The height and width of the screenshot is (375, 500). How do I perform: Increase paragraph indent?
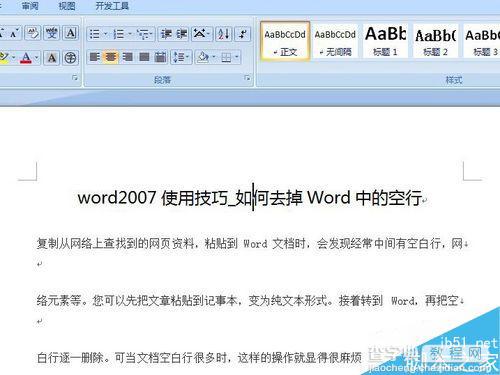tap(181, 34)
